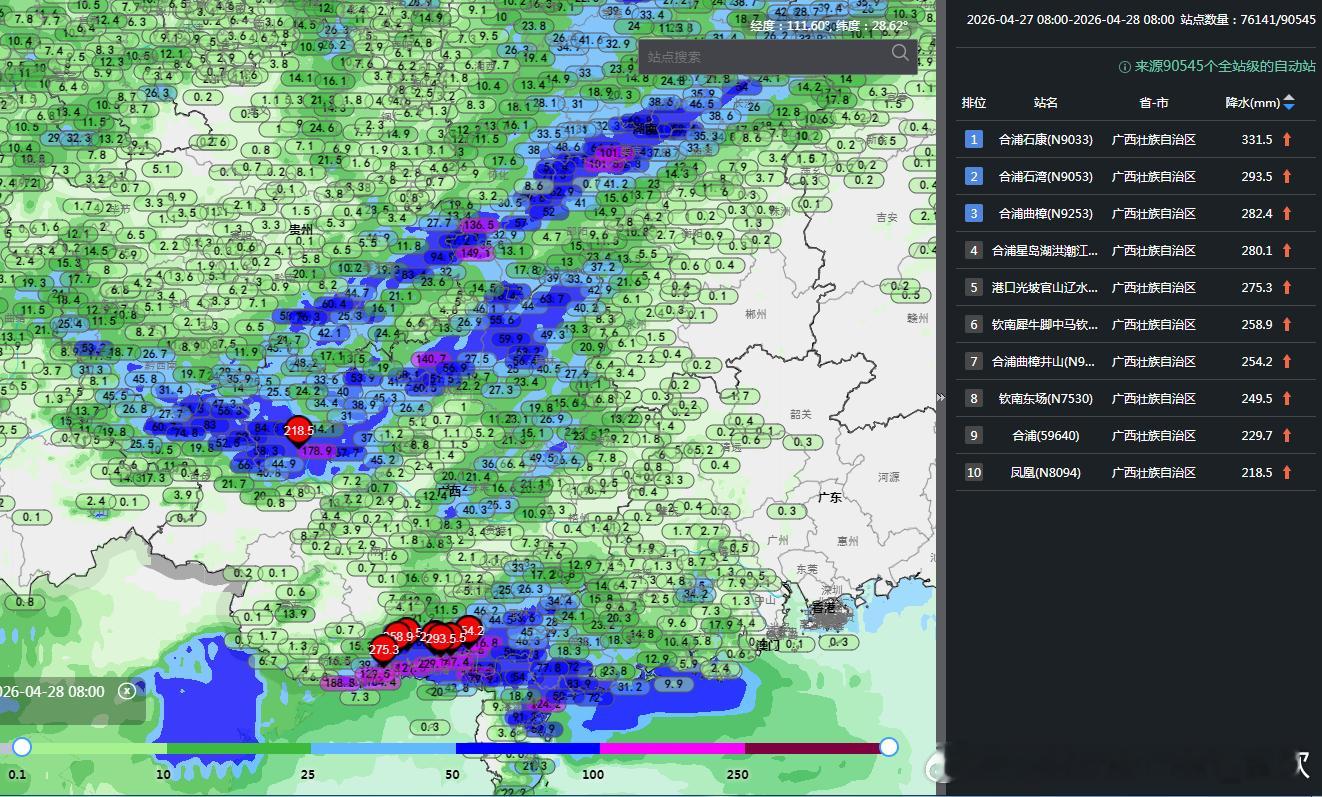Collapse the ranking panel with the » handle
The width and height of the screenshot is (1322, 797).
(x=941, y=398)
